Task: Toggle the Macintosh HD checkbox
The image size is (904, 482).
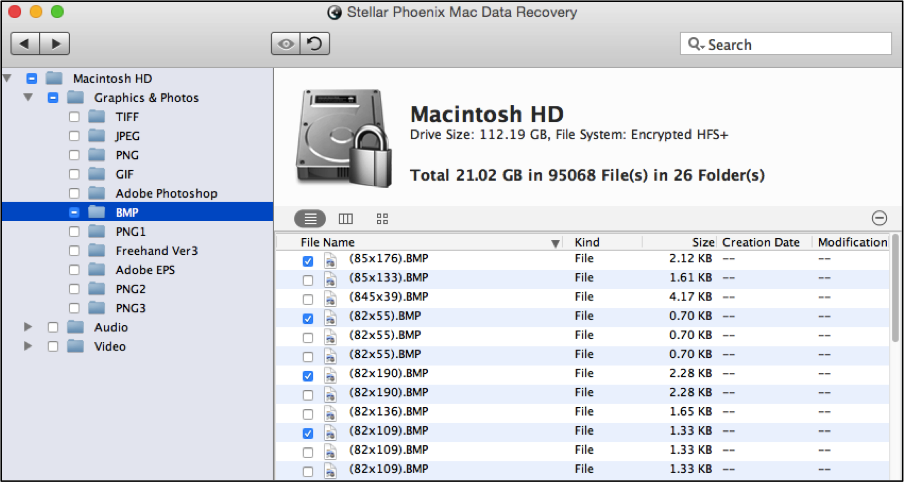Action: 32,78
